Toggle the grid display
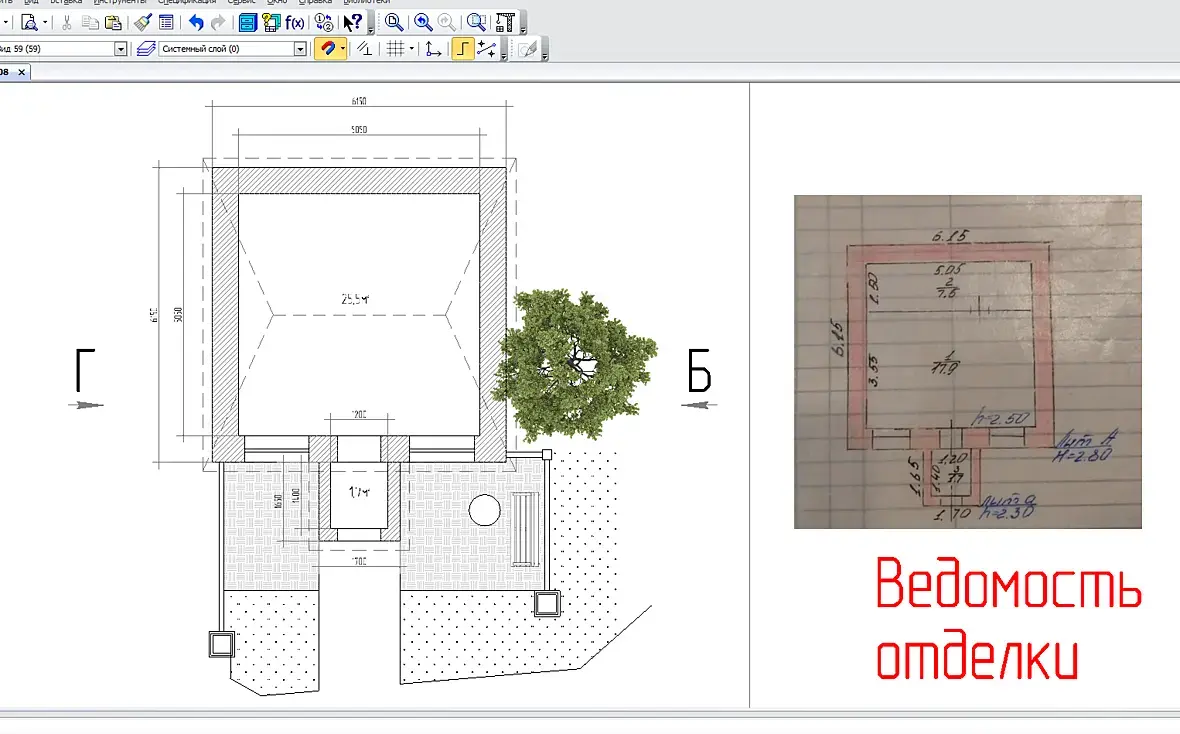 (396, 49)
